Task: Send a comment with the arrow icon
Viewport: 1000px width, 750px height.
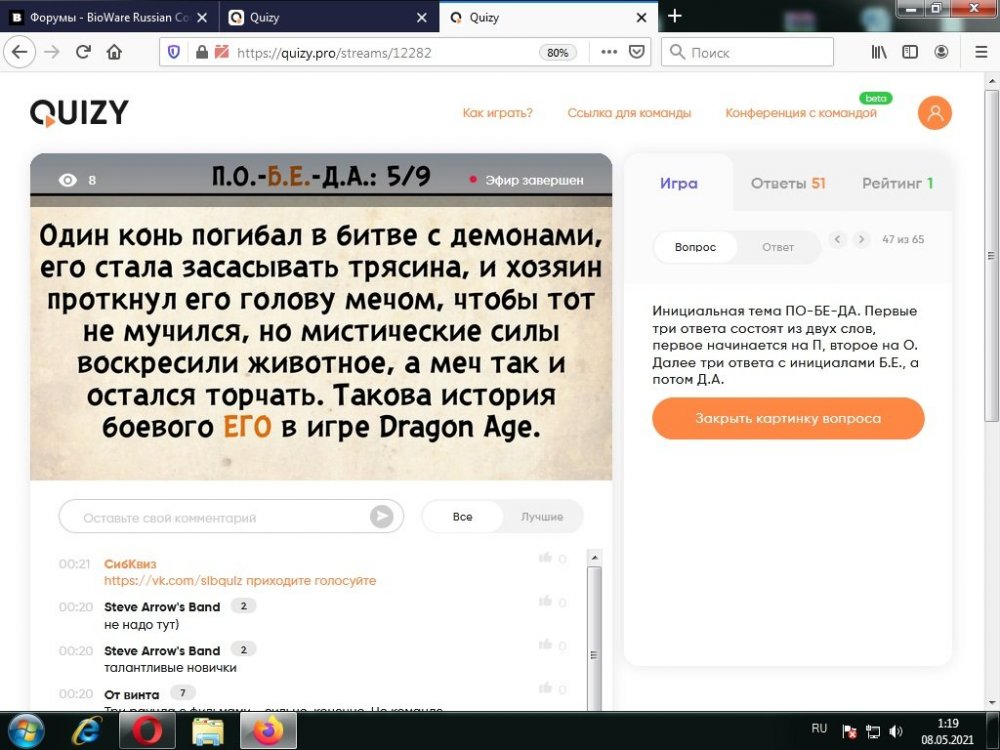Action: (381, 516)
